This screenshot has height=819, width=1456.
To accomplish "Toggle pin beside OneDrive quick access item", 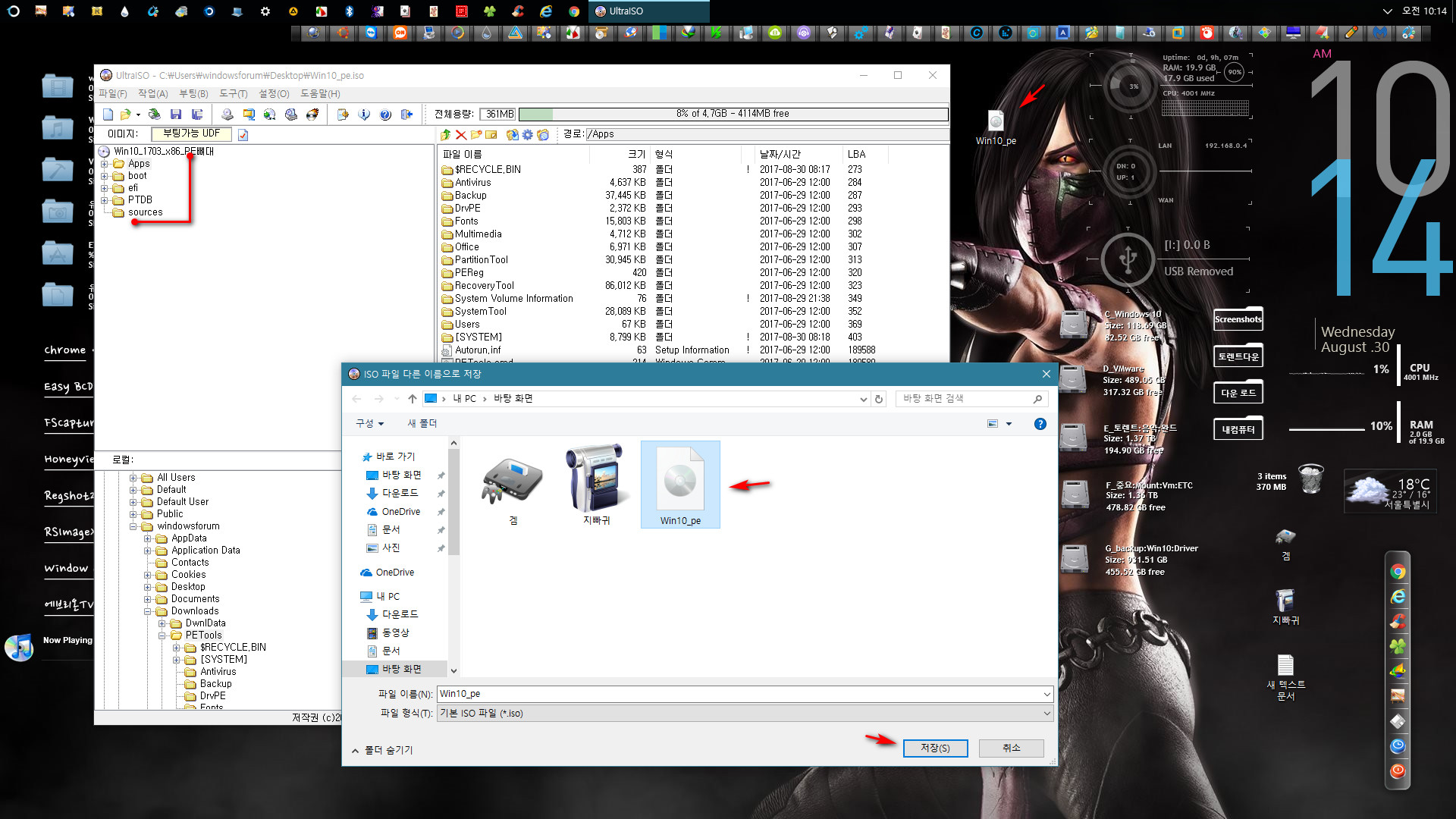I will point(441,512).
